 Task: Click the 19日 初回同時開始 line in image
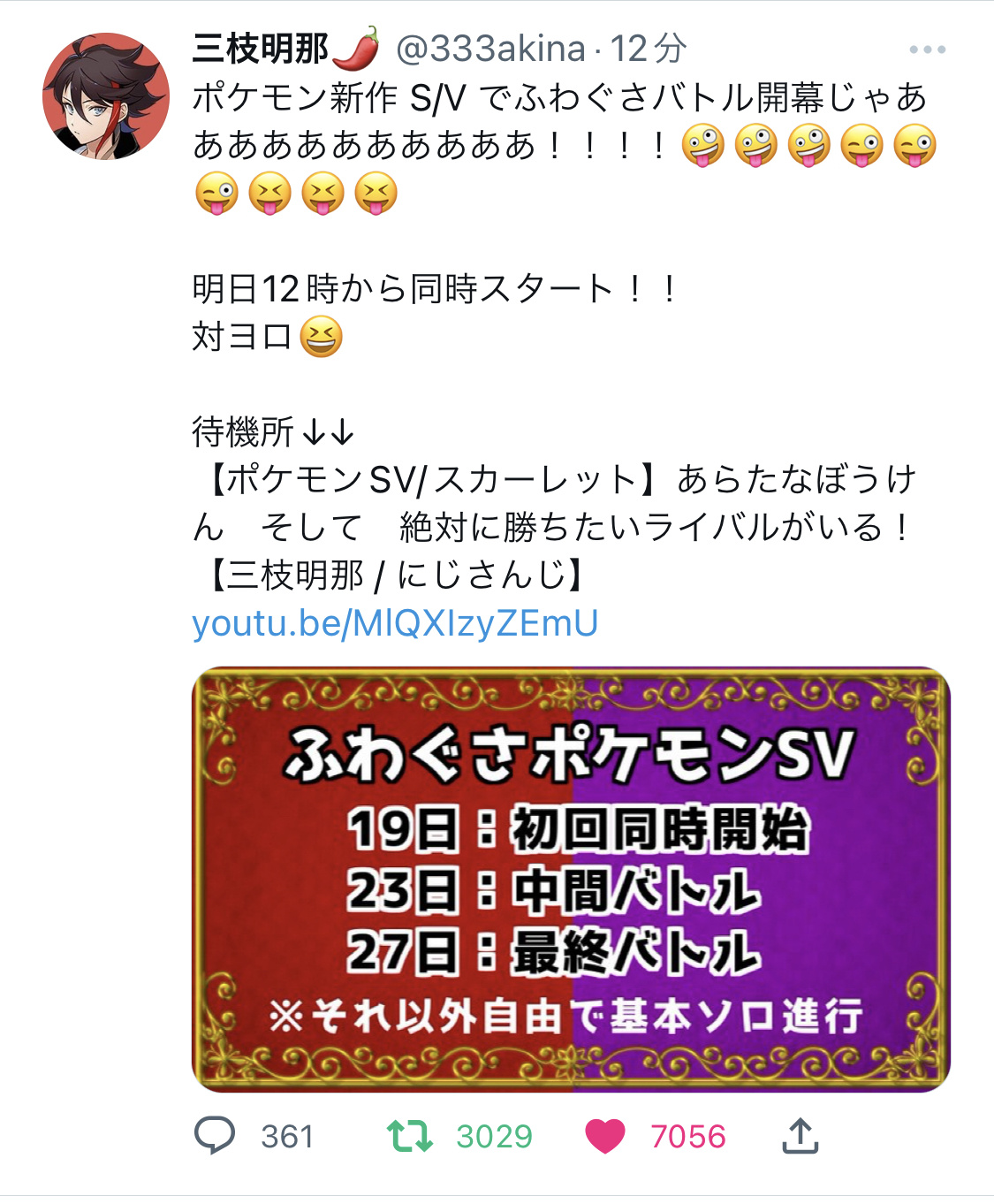(578, 829)
